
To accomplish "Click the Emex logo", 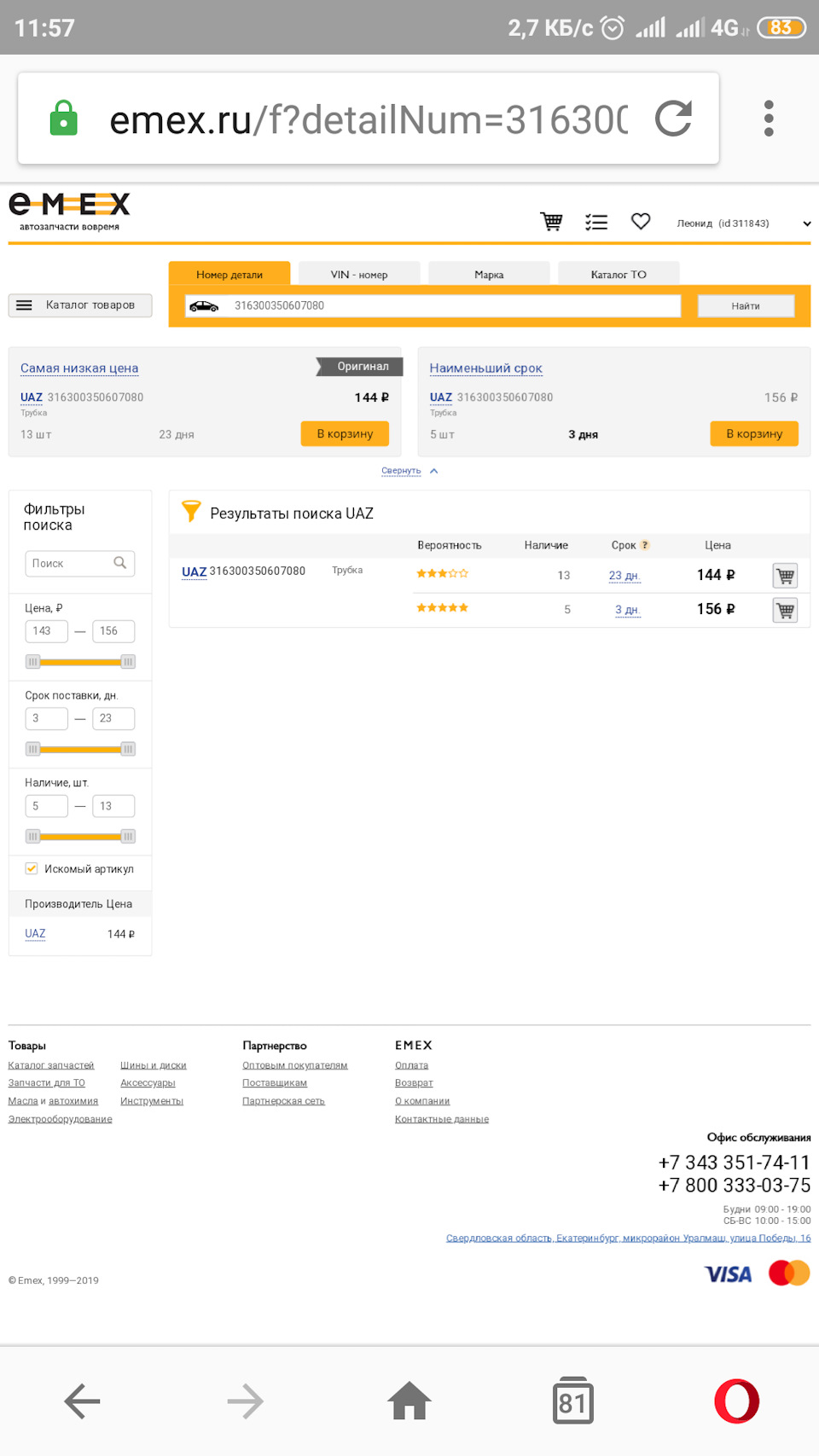I will point(69,212).
